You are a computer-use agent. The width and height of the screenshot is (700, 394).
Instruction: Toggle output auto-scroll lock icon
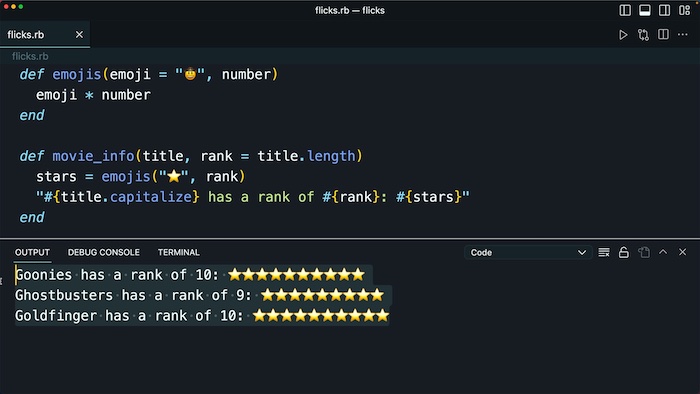624,253
